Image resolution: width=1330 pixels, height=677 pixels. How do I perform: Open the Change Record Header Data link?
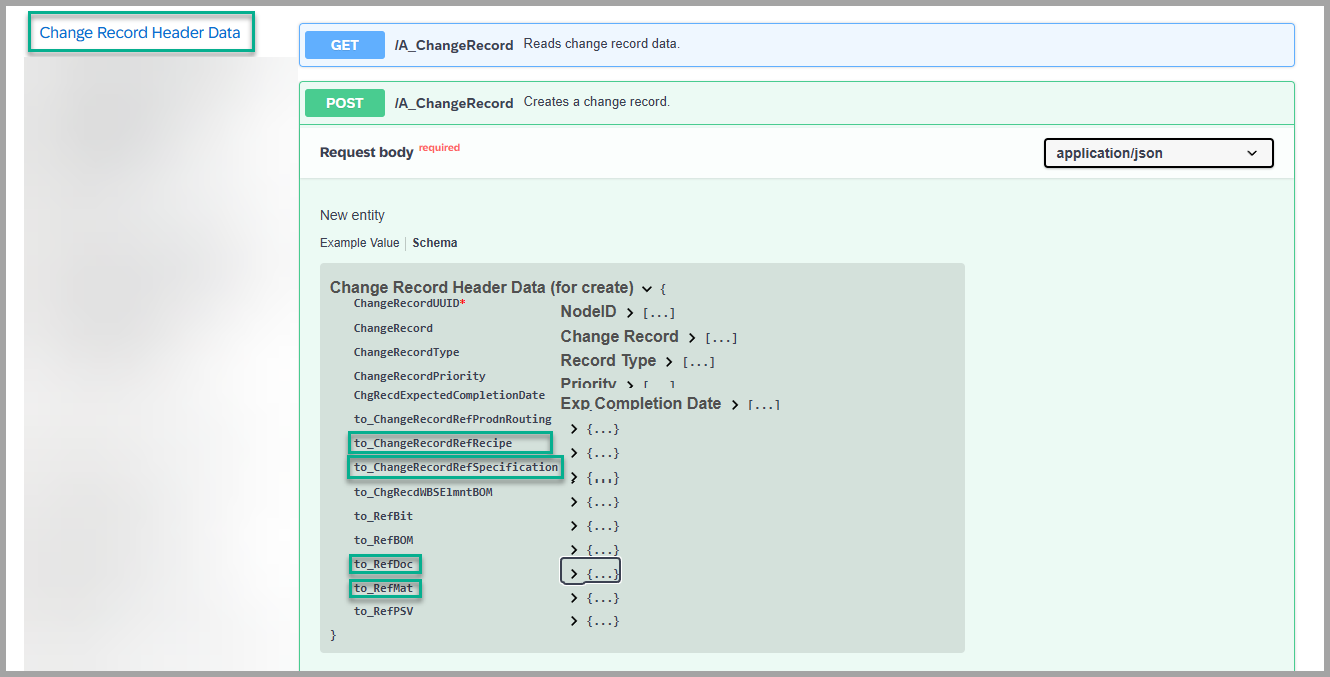tap(140, 33)
